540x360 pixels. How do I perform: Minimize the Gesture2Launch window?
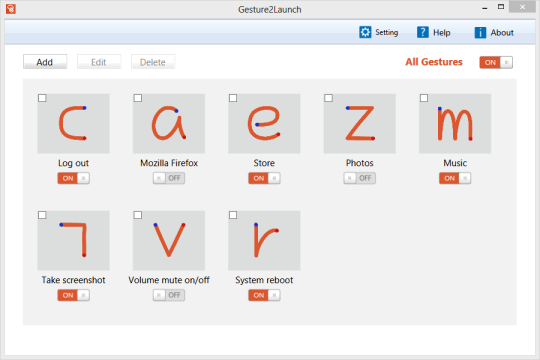coord(485,8)
